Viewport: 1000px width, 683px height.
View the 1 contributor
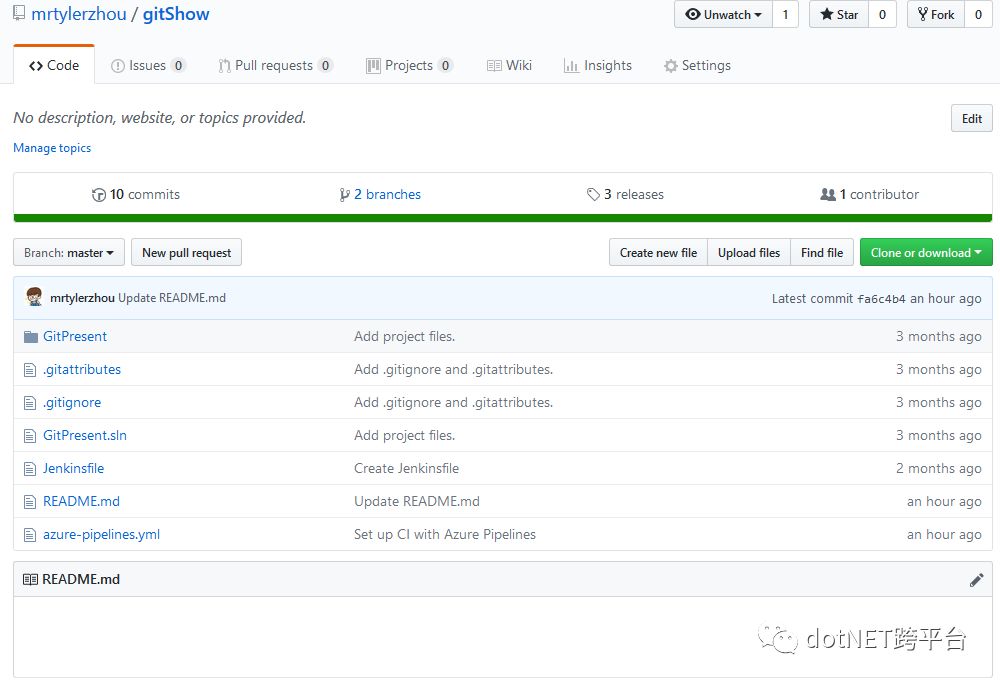point(870,195)
